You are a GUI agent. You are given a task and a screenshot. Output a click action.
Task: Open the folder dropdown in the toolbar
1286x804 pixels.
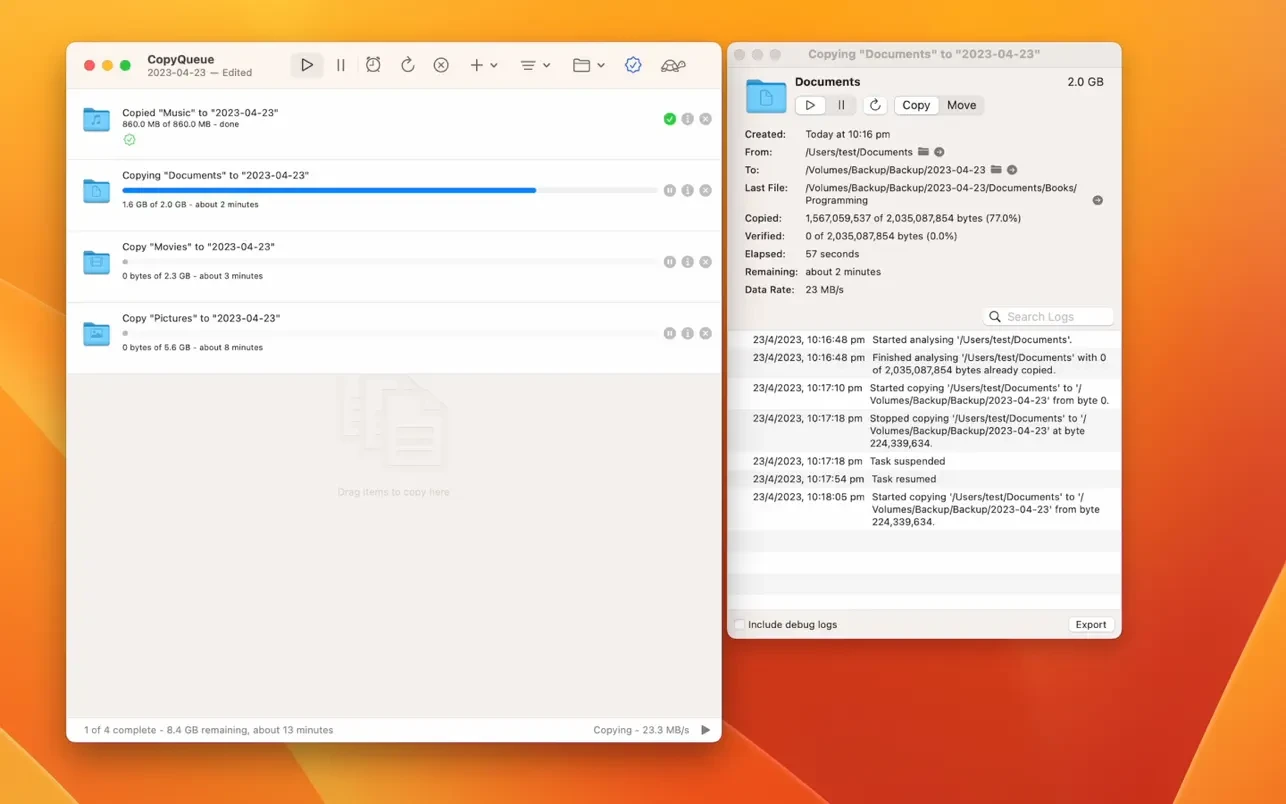(x=588, y=65)
